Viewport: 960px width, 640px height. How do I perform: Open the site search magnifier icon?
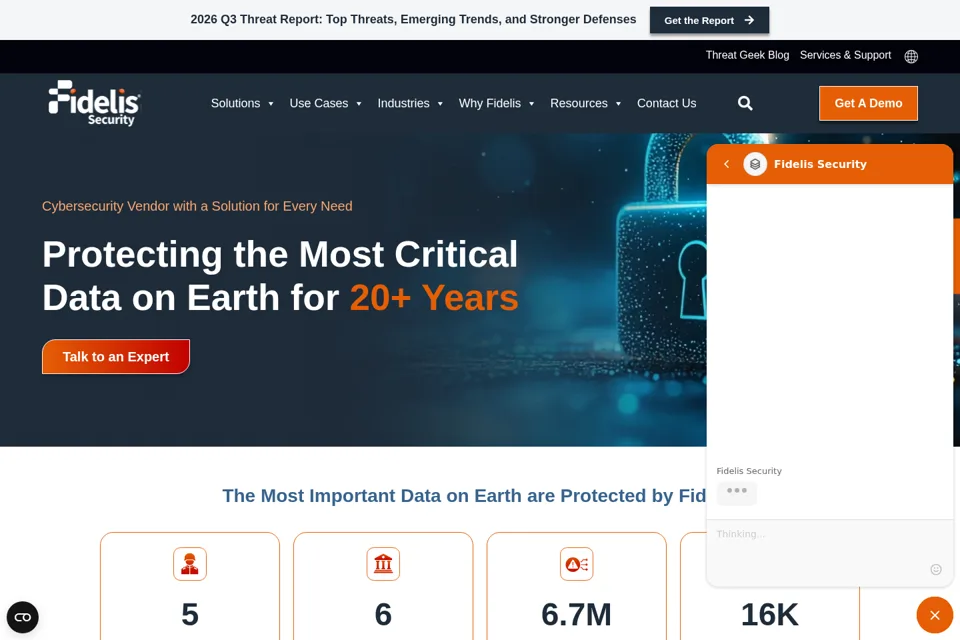(x=744, y=104)
